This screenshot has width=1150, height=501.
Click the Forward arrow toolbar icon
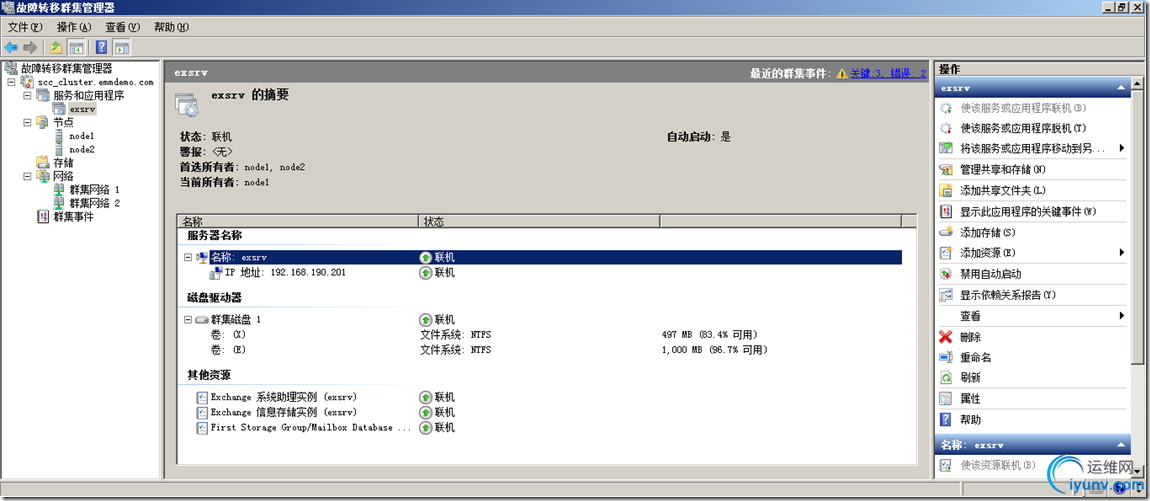tap(30, 48)
